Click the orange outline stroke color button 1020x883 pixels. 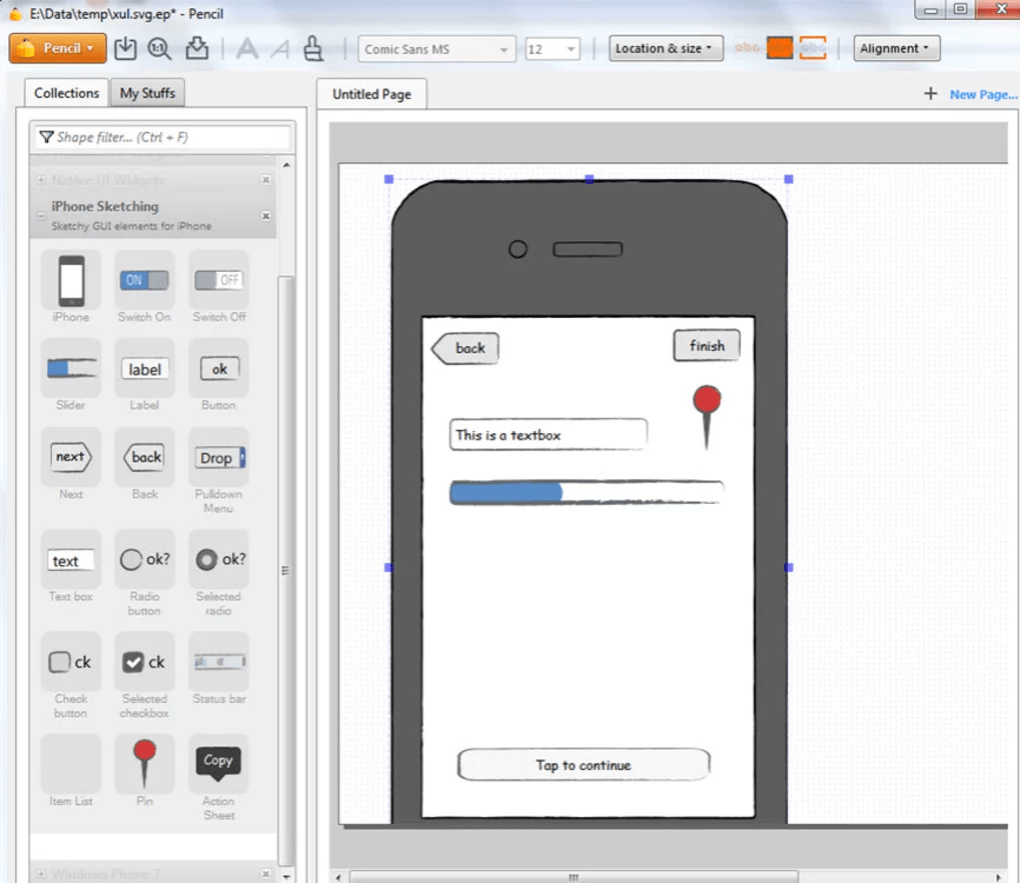[812, 48]
